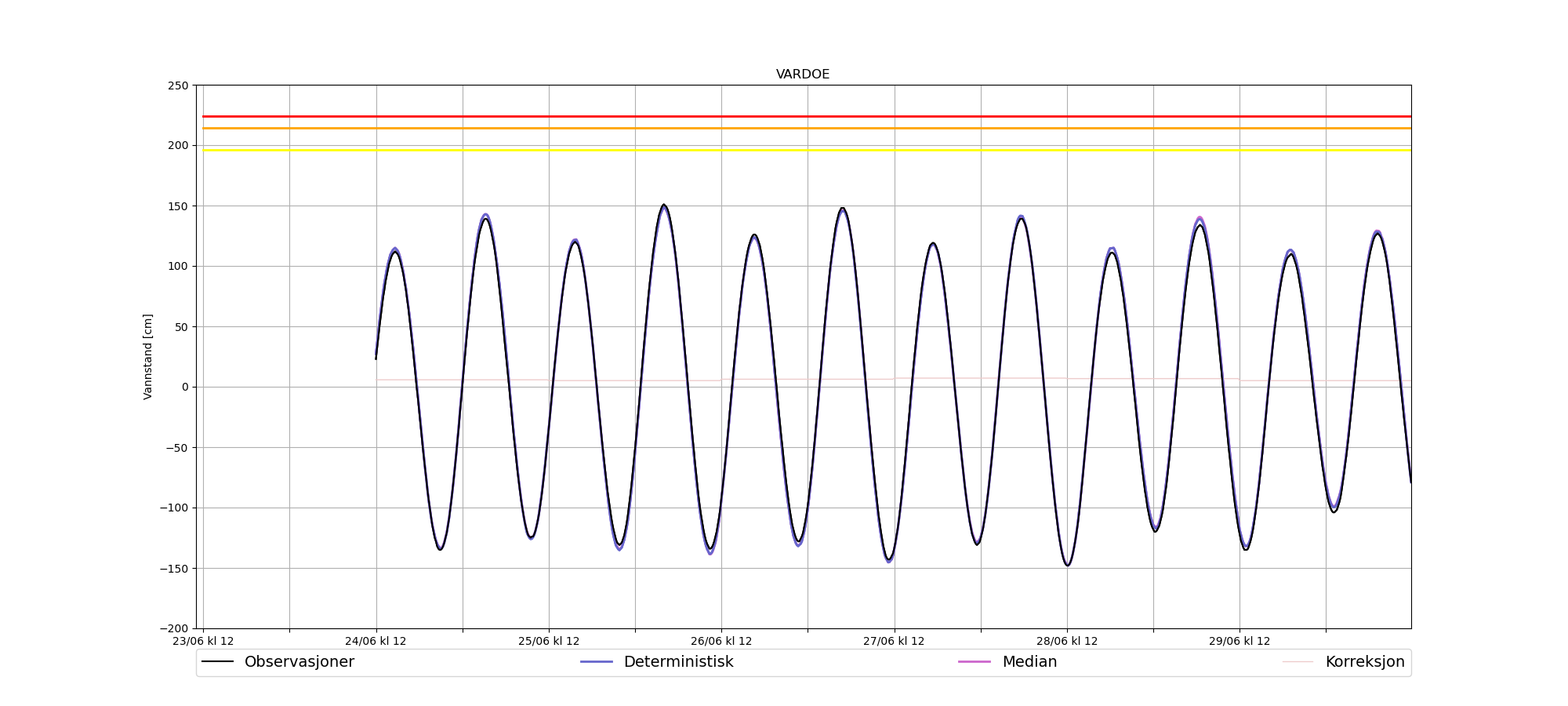Click the 100 y-axis tick label
The image size is (1568, 706).
point(178,267)
